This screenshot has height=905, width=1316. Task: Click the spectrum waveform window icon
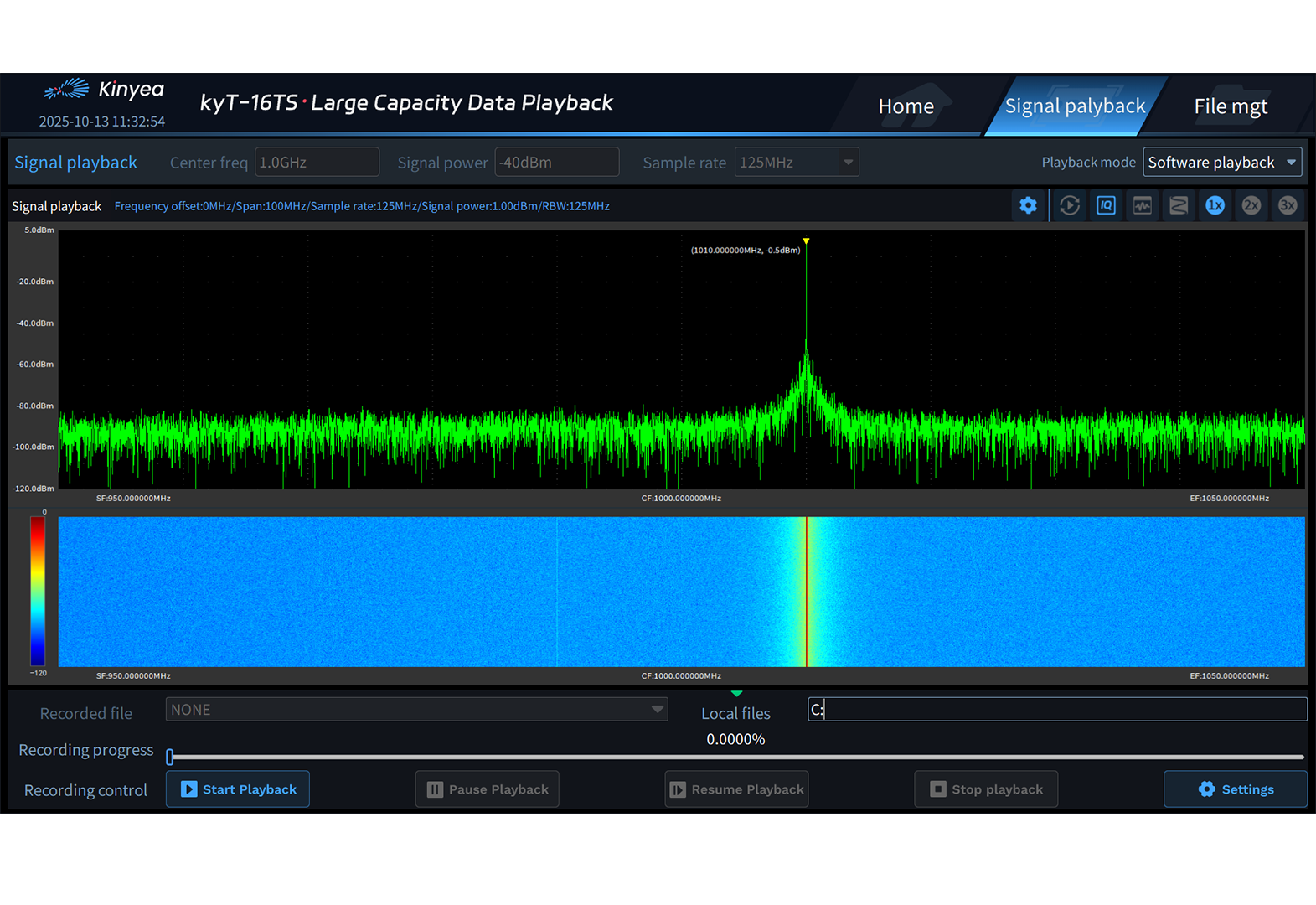pyautogui.click(x=1142, y=205)
